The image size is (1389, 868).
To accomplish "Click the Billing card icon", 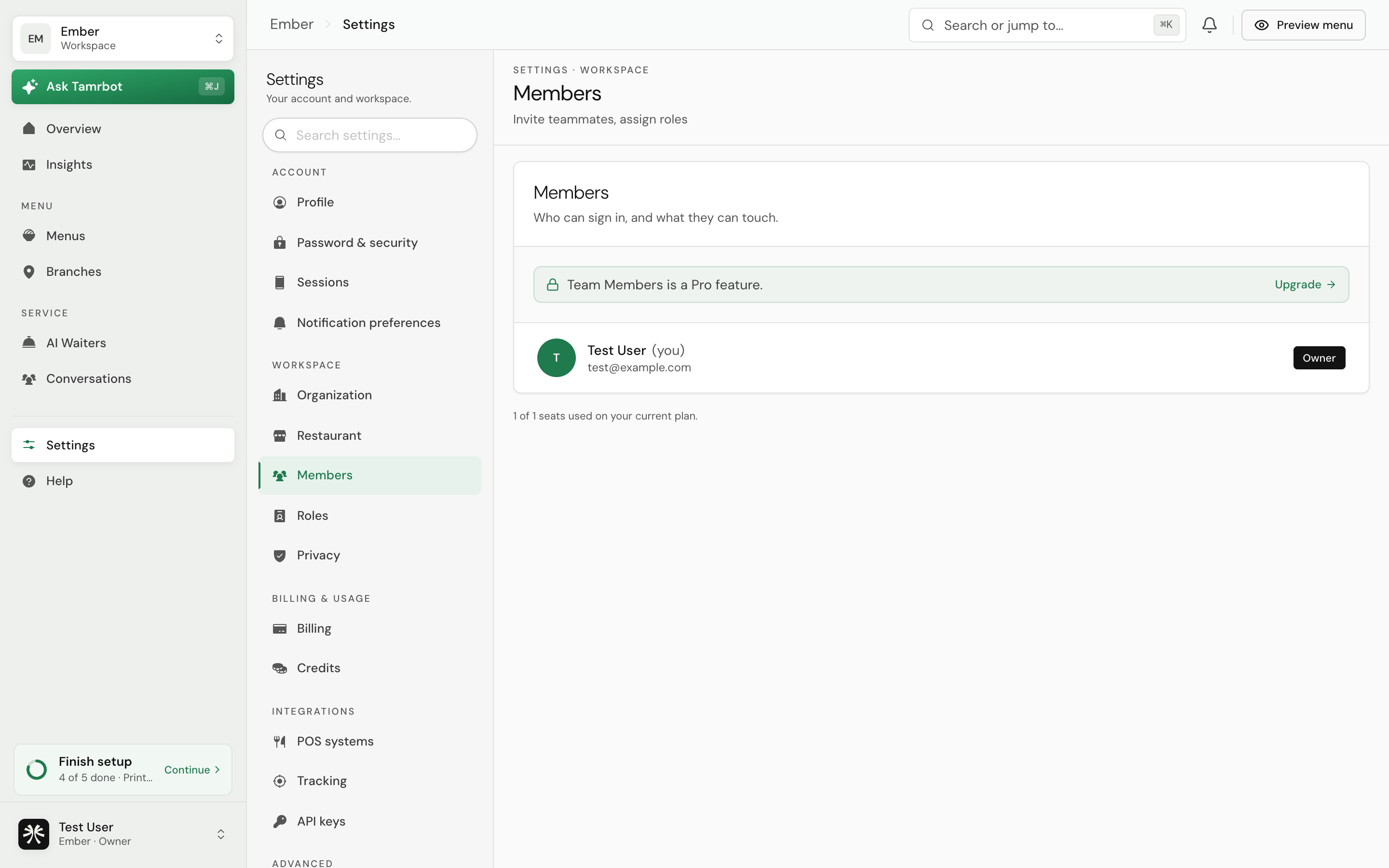I will pyautogui.click(x=280, y=629).
